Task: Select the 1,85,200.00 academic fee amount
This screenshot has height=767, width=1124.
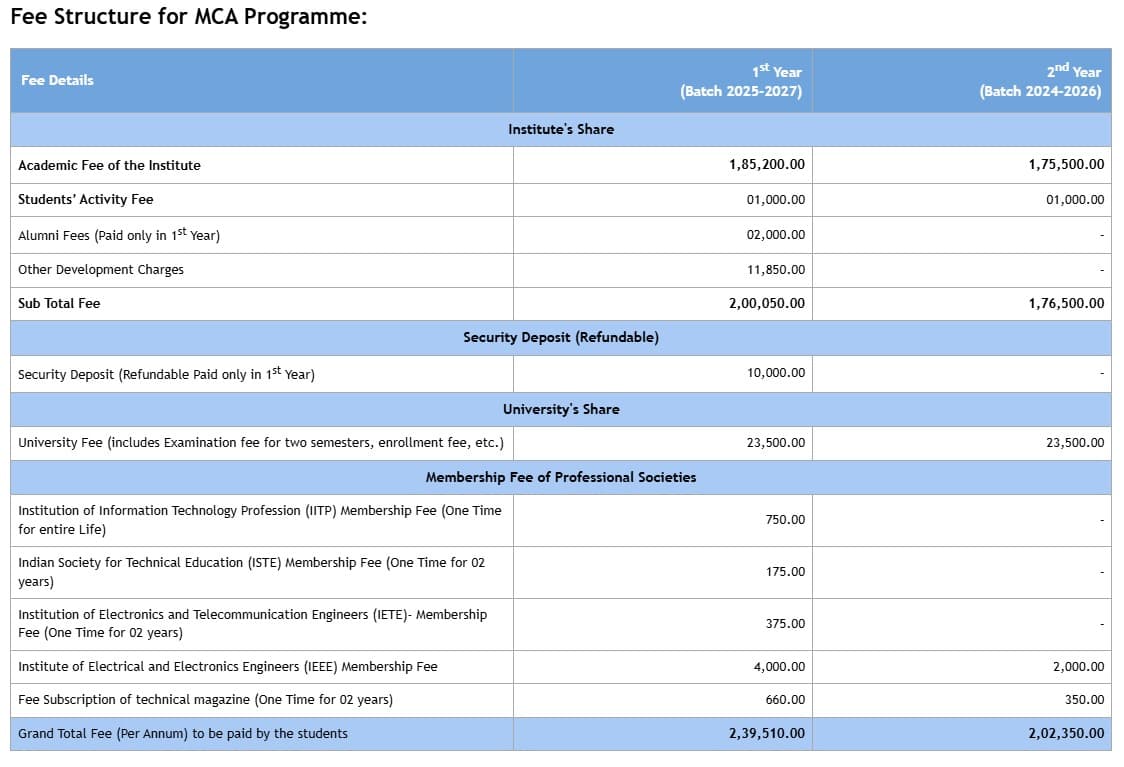Action: click(x=766, y=165)
